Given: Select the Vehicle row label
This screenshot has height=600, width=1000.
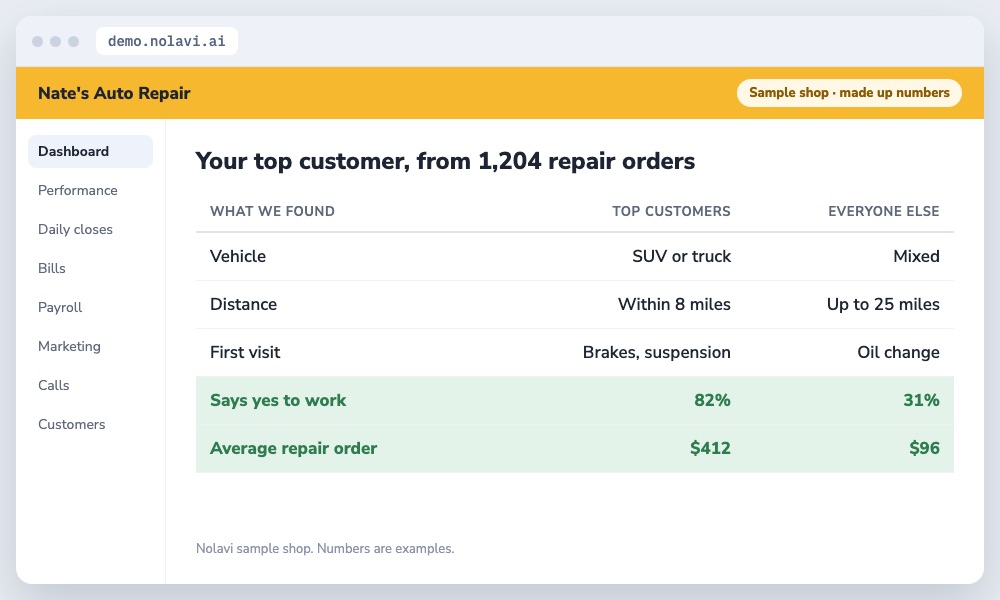Looking at the screenshot, I should point(238,256).
